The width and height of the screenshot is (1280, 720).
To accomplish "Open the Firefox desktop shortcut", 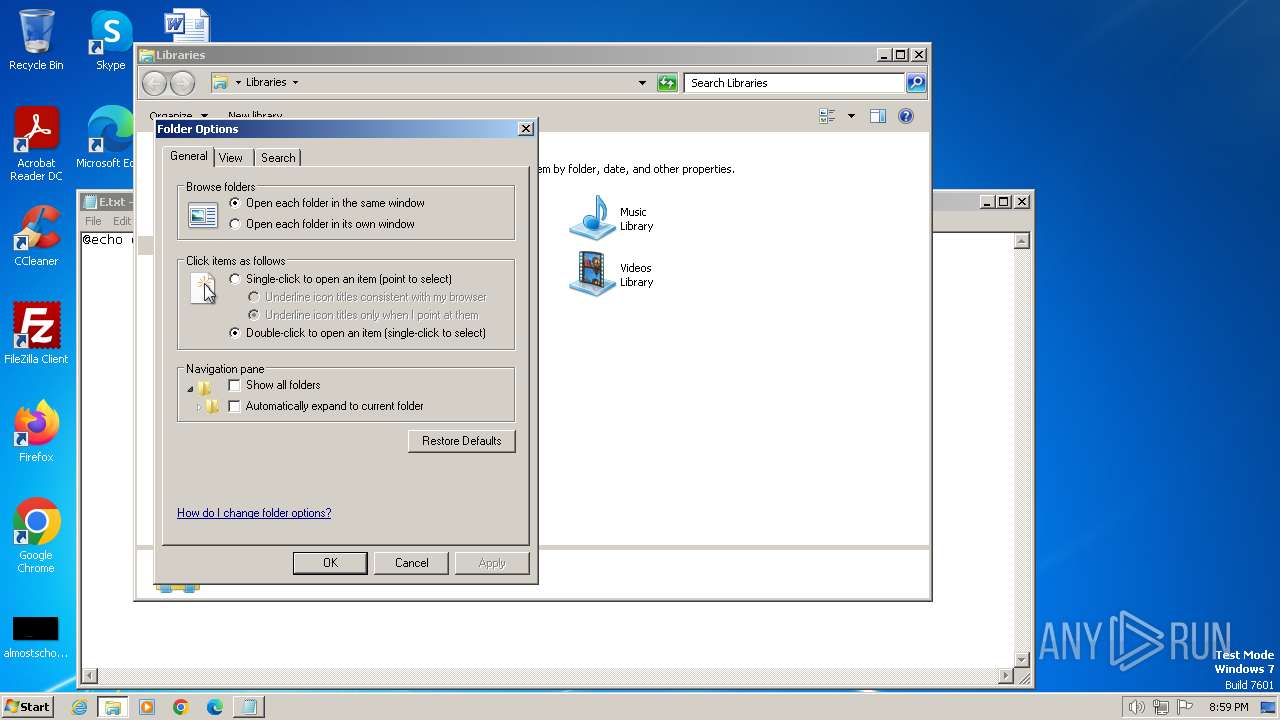I will tap(36, 432).
